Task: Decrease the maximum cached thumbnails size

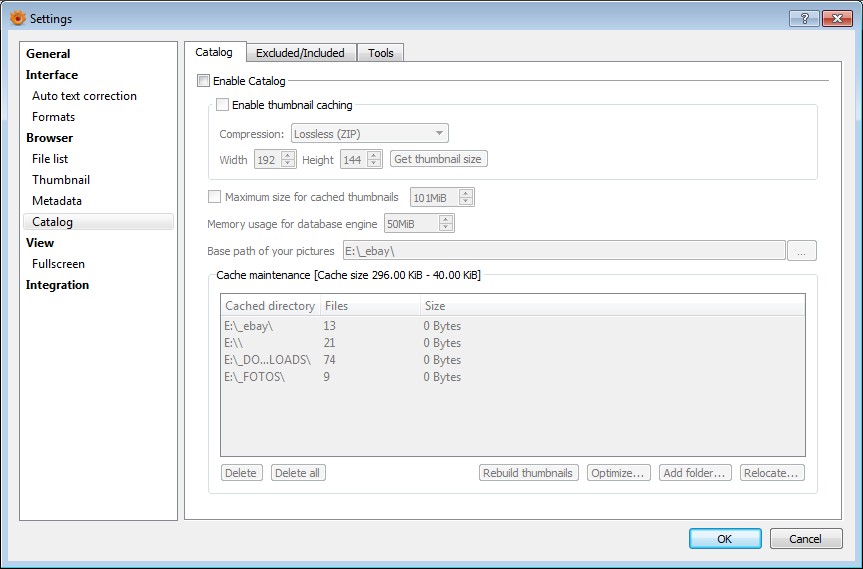Action: coord(466,201)
